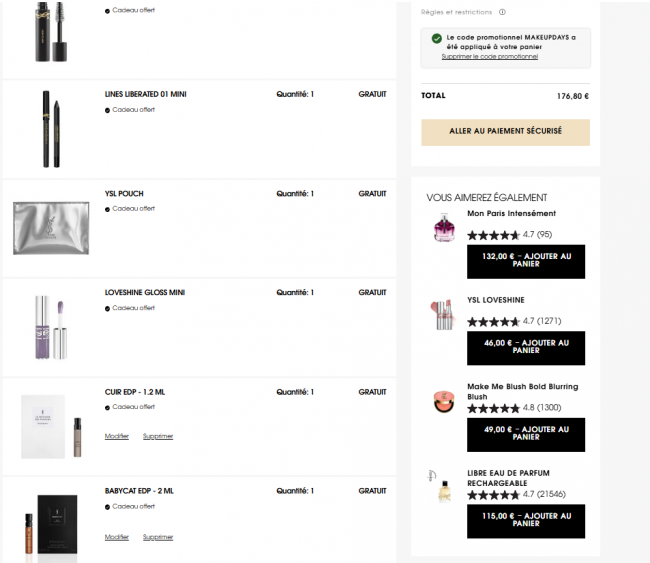
Task: Click the info icon next to Règles et restrictions
Action: tap(502, 12)
